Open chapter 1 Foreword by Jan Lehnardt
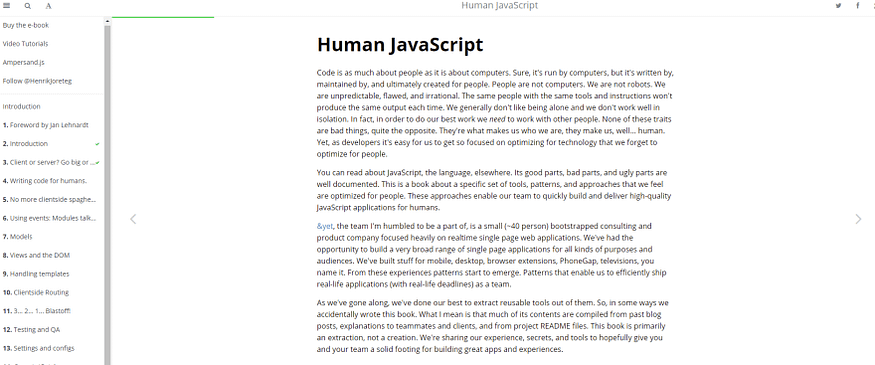 click(46, 125)
